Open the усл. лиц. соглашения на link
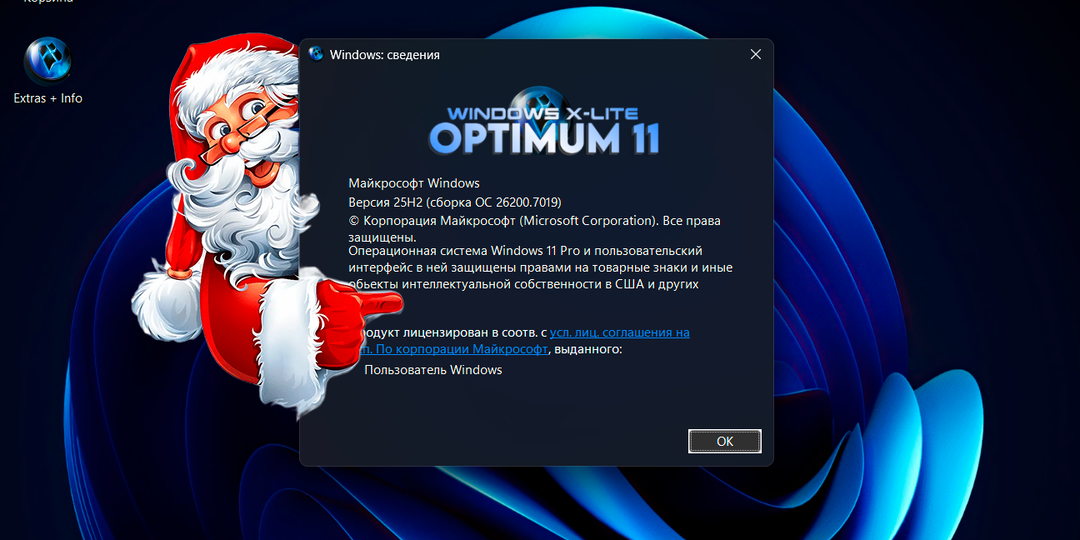Viewport: 1080px width, 540px height. (x=620, y=332)
